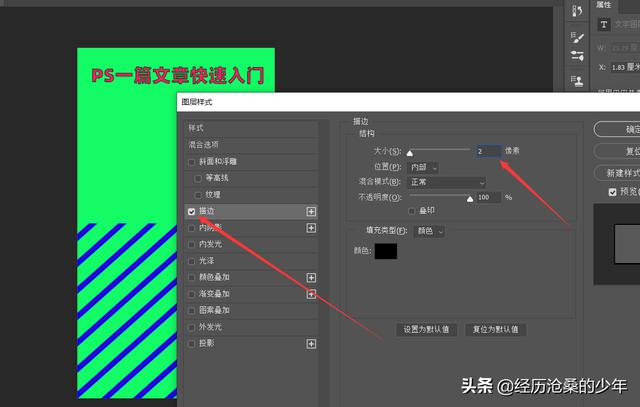The width and height of the screenshot is (640, 407).
Task: Toggle the 叠印 checkbox
Action: click(x=411, y=211)
